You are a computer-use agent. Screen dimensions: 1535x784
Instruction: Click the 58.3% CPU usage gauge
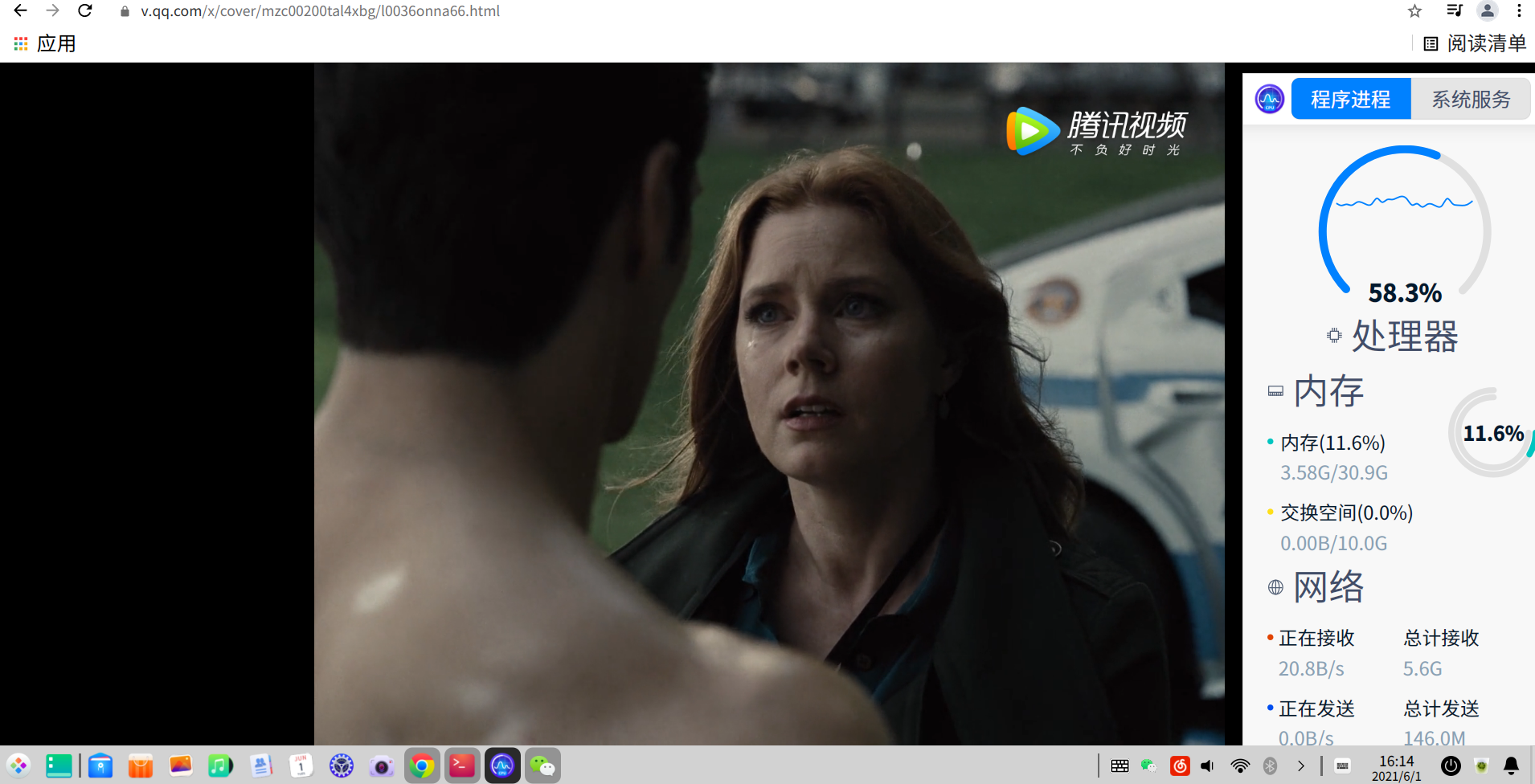click(x=1405, y=227)
